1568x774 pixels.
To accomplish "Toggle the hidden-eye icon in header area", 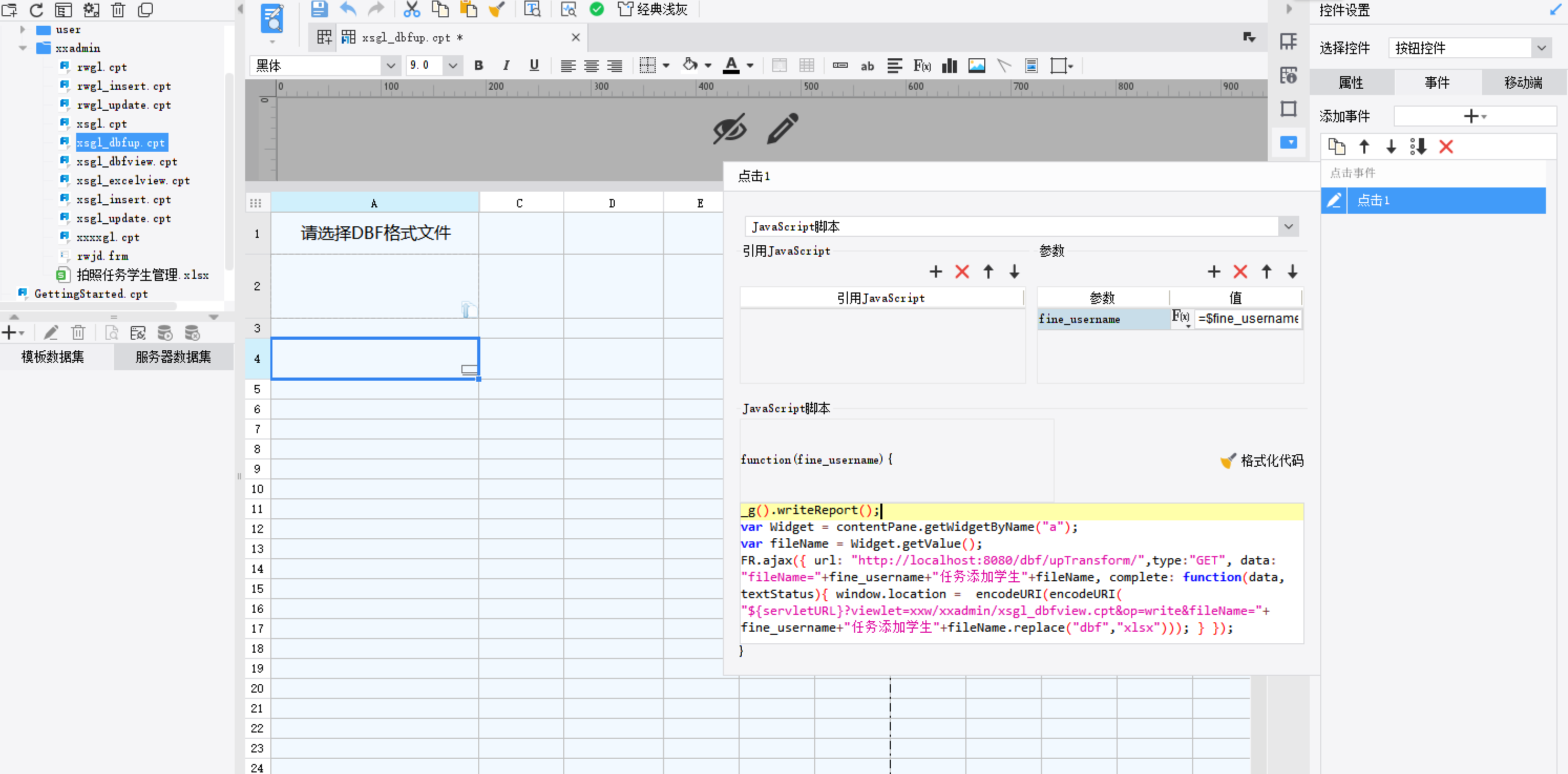I will click(729, 129).
